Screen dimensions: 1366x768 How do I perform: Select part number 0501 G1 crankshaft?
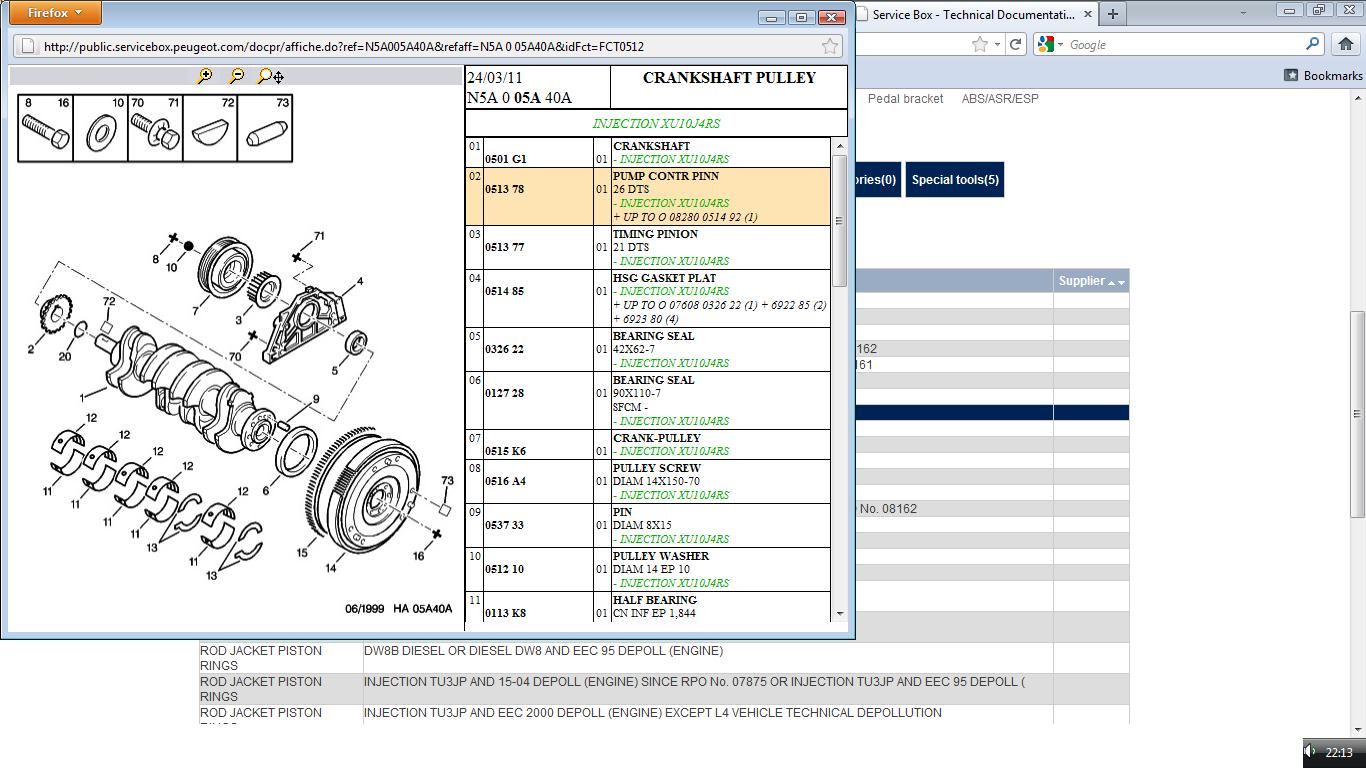coord(505,159)
